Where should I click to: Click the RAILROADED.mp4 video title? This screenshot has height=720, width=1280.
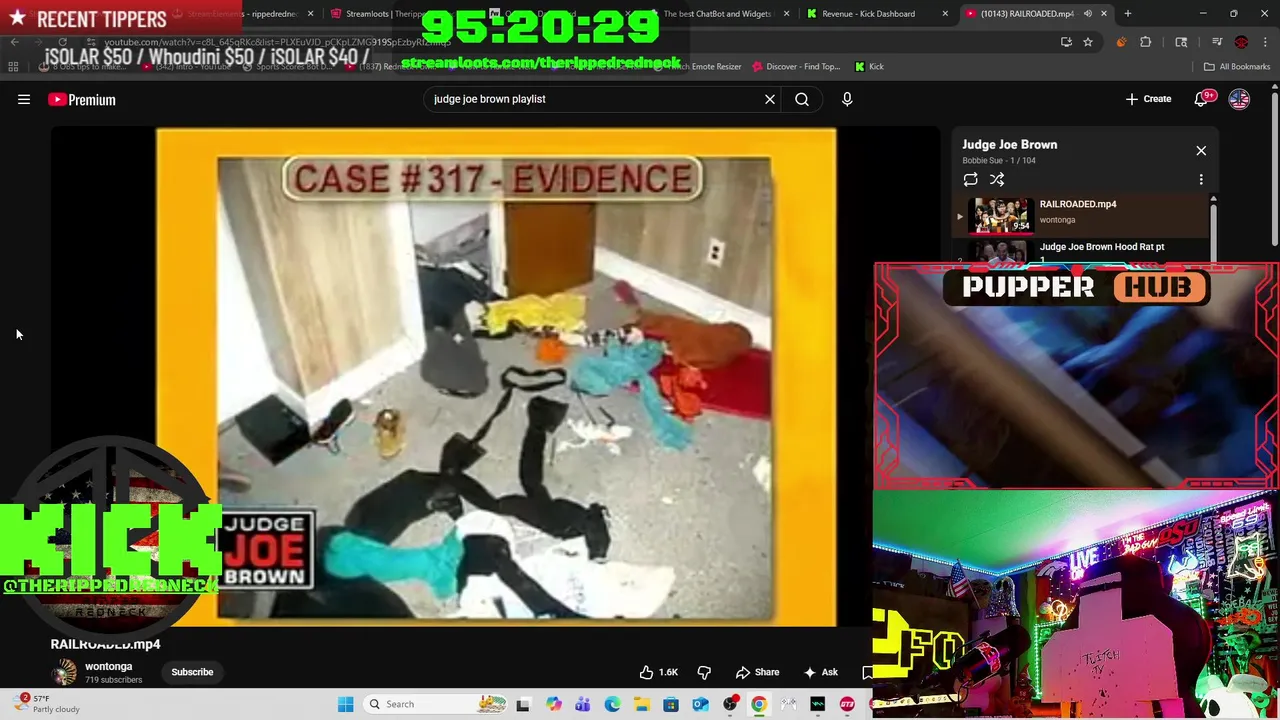105,644
